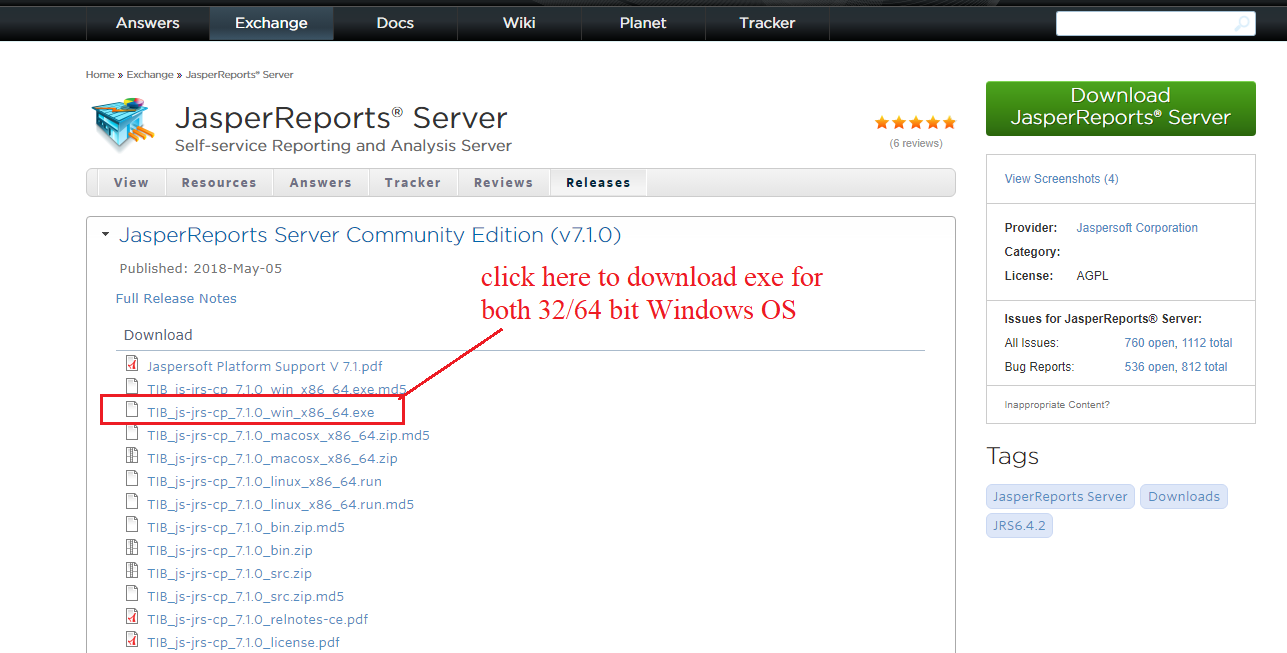Download TIB_js-jrs-cp_7.1.0_macosx_x86_64.zip.md5
Screen dimensions: 1287x653
click(x=288, y=435)
